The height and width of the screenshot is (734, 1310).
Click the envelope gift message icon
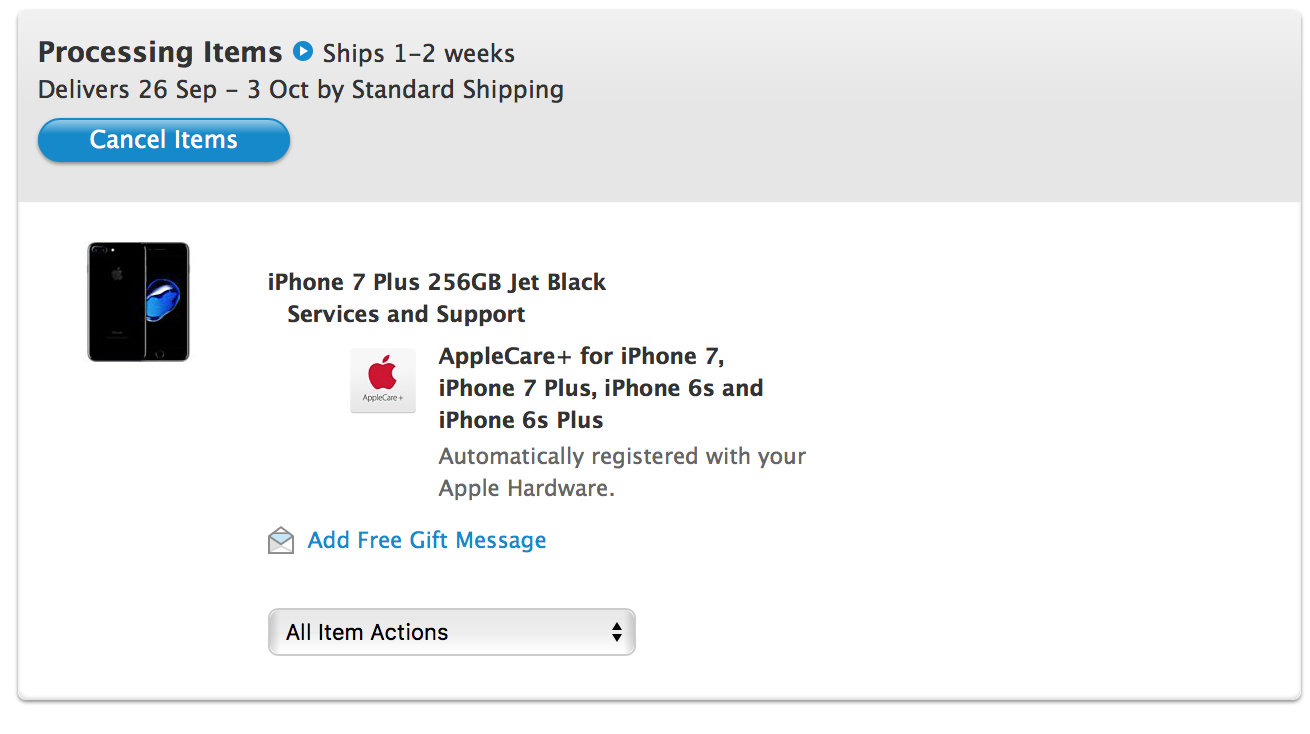point(281,541)
